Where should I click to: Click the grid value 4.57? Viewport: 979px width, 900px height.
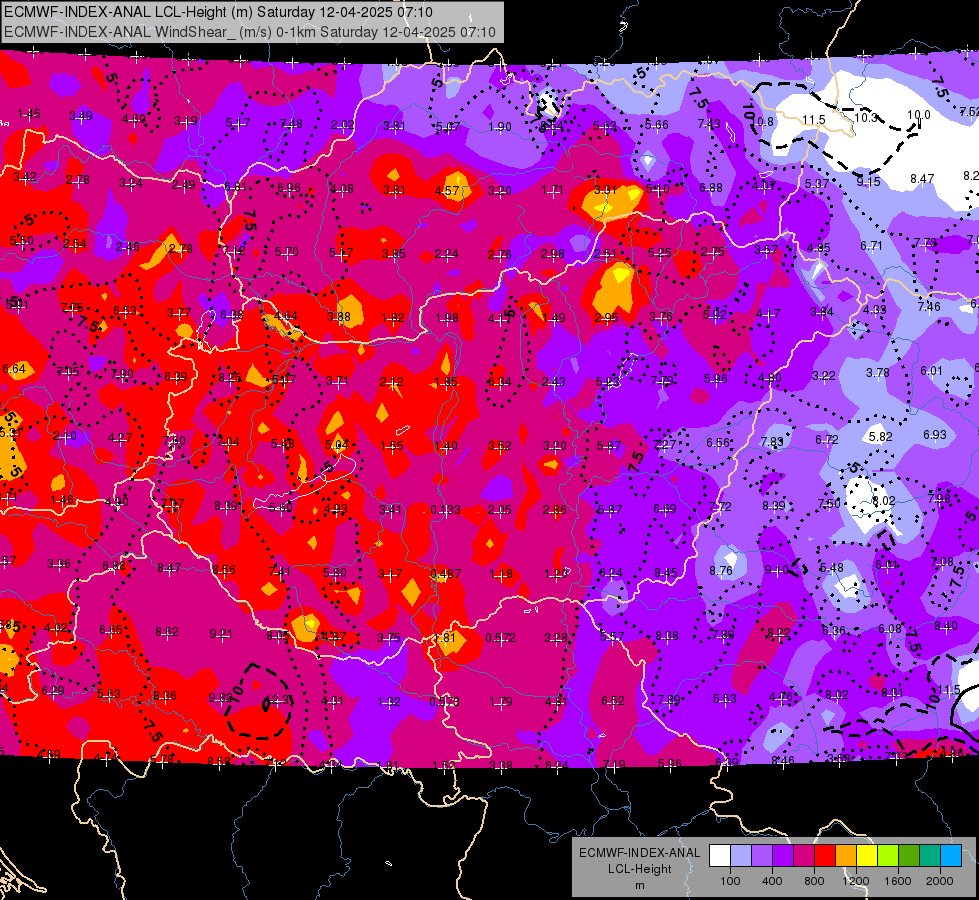(x=447, y=190)
